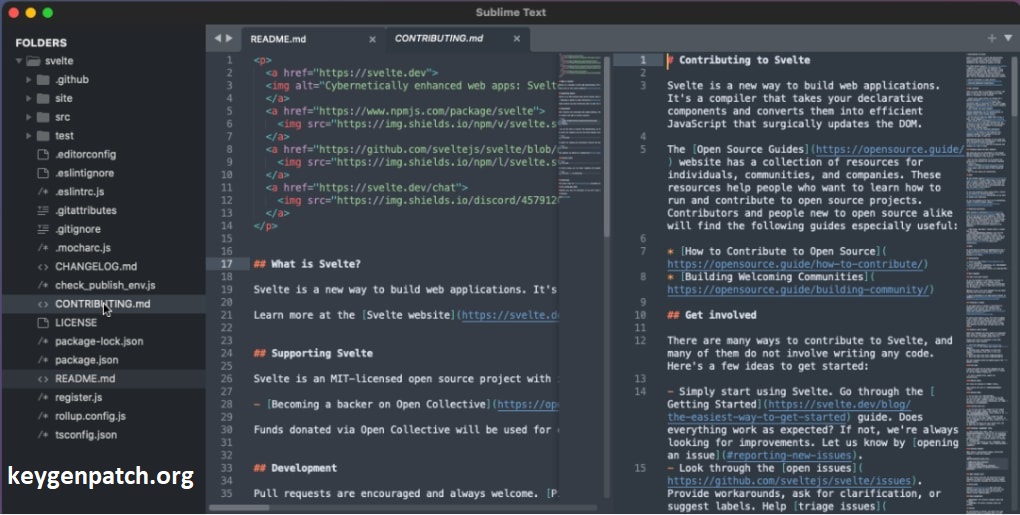The width and height of the screenshot is (1020, 515).
Task: Click the CHANGELOG.md markup file icon
Action: [43, 267]
